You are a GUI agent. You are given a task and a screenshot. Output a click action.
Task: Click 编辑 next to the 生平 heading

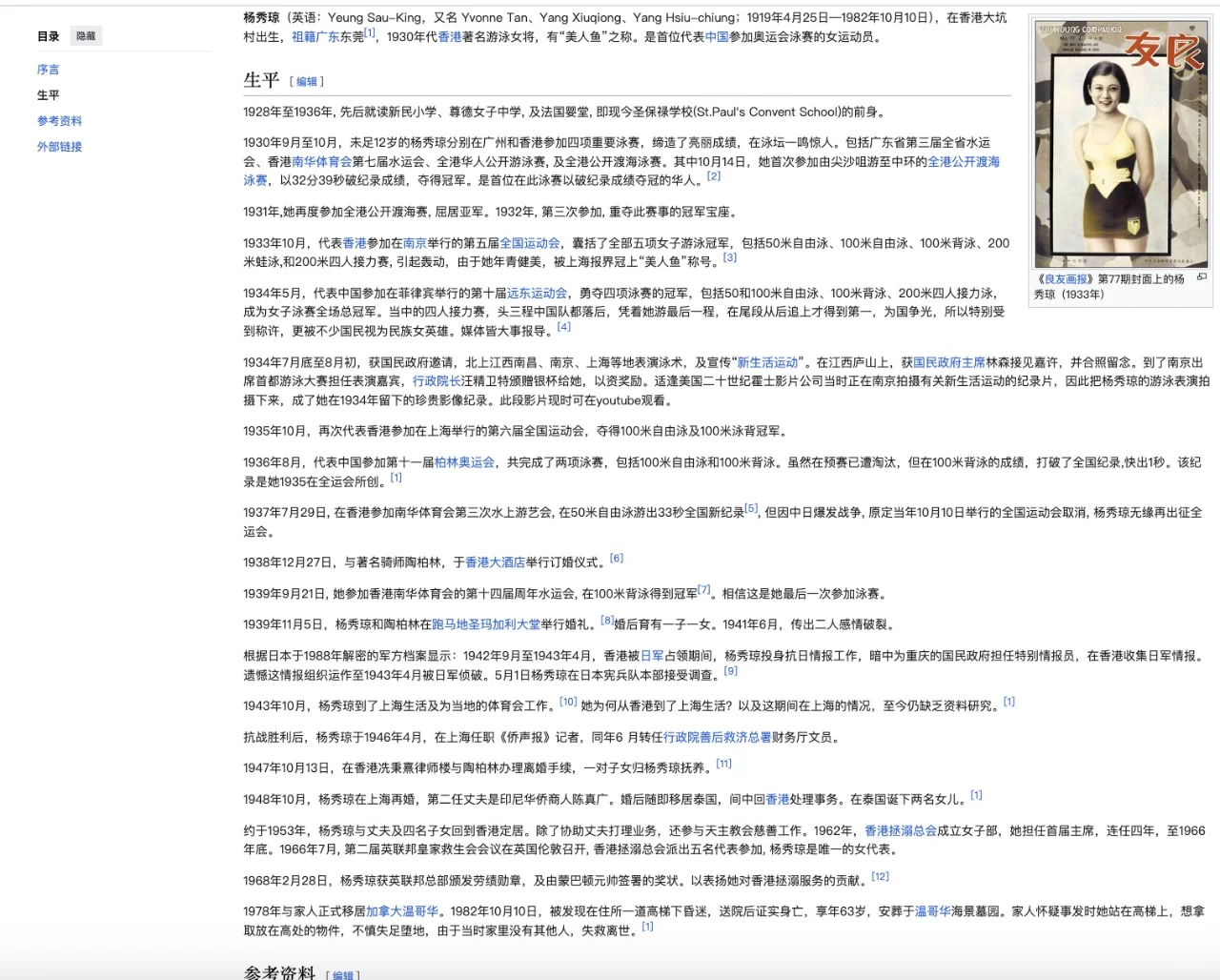click(x=307, y=82)
